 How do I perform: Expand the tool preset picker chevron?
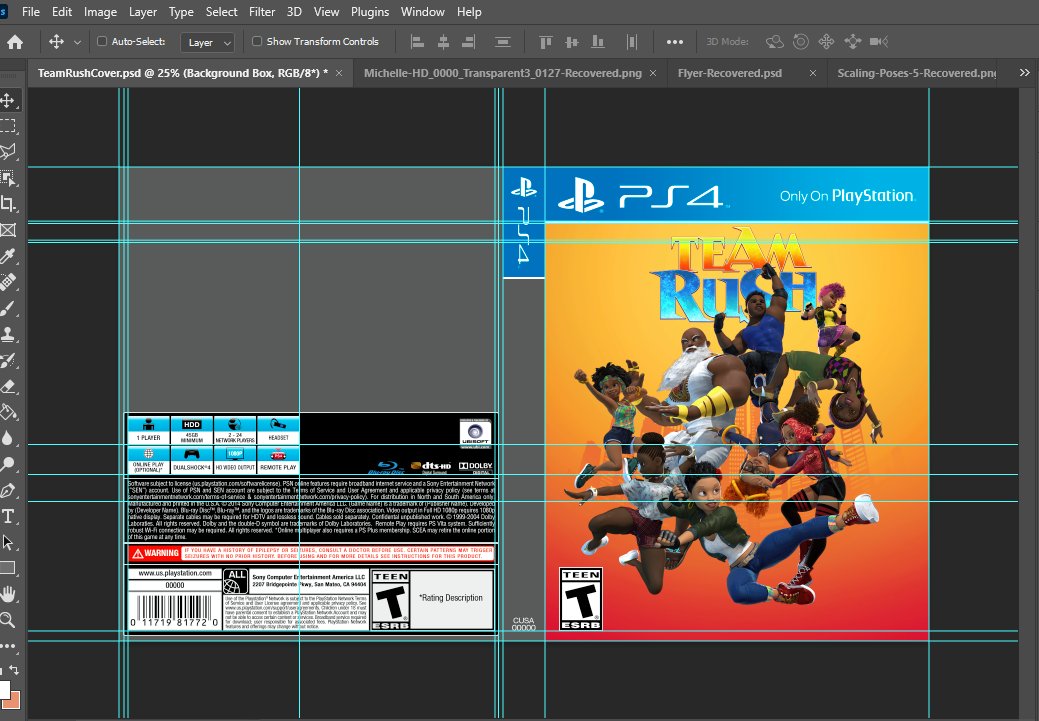point(78,42)
